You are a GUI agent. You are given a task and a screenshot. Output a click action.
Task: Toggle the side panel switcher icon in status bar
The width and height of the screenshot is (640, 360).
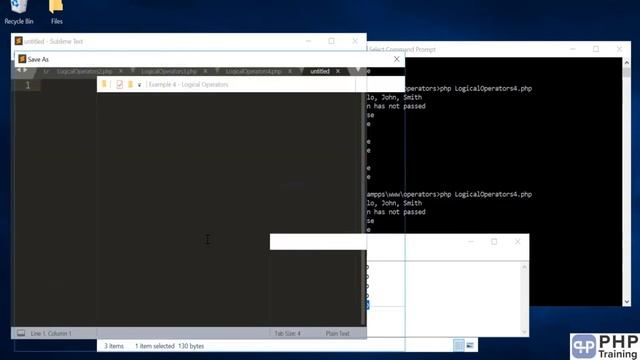click(x=21, y=333)
